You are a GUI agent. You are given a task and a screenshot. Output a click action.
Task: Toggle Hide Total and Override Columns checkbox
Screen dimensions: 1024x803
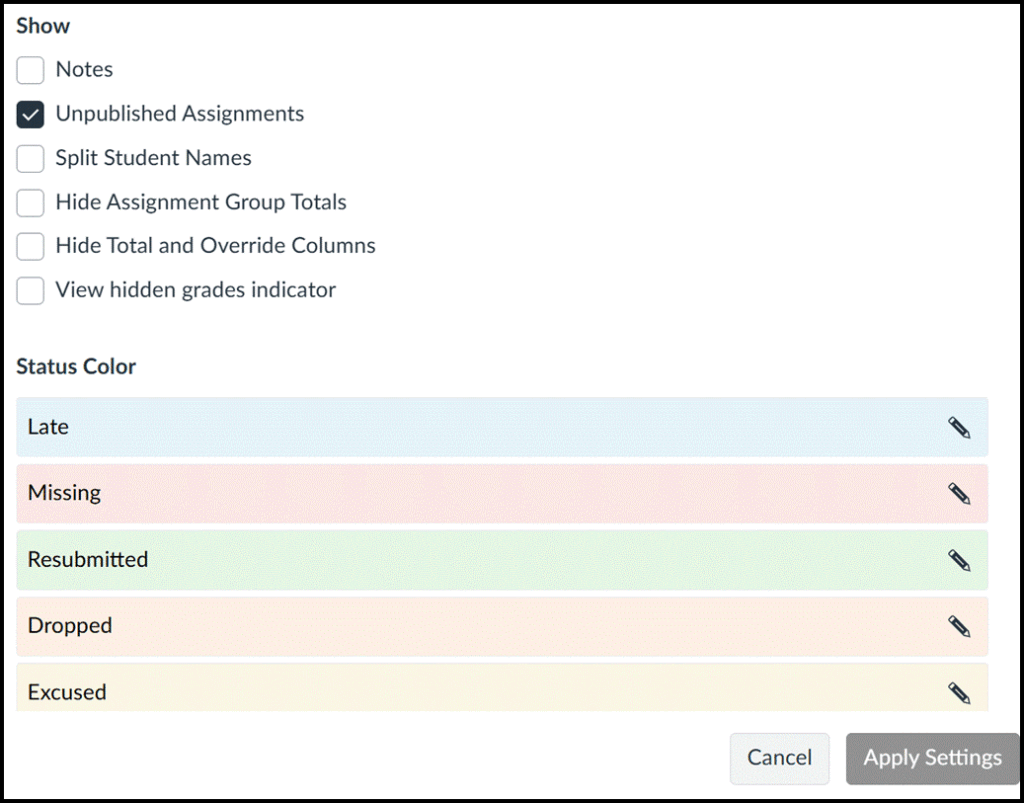point(31,246)
